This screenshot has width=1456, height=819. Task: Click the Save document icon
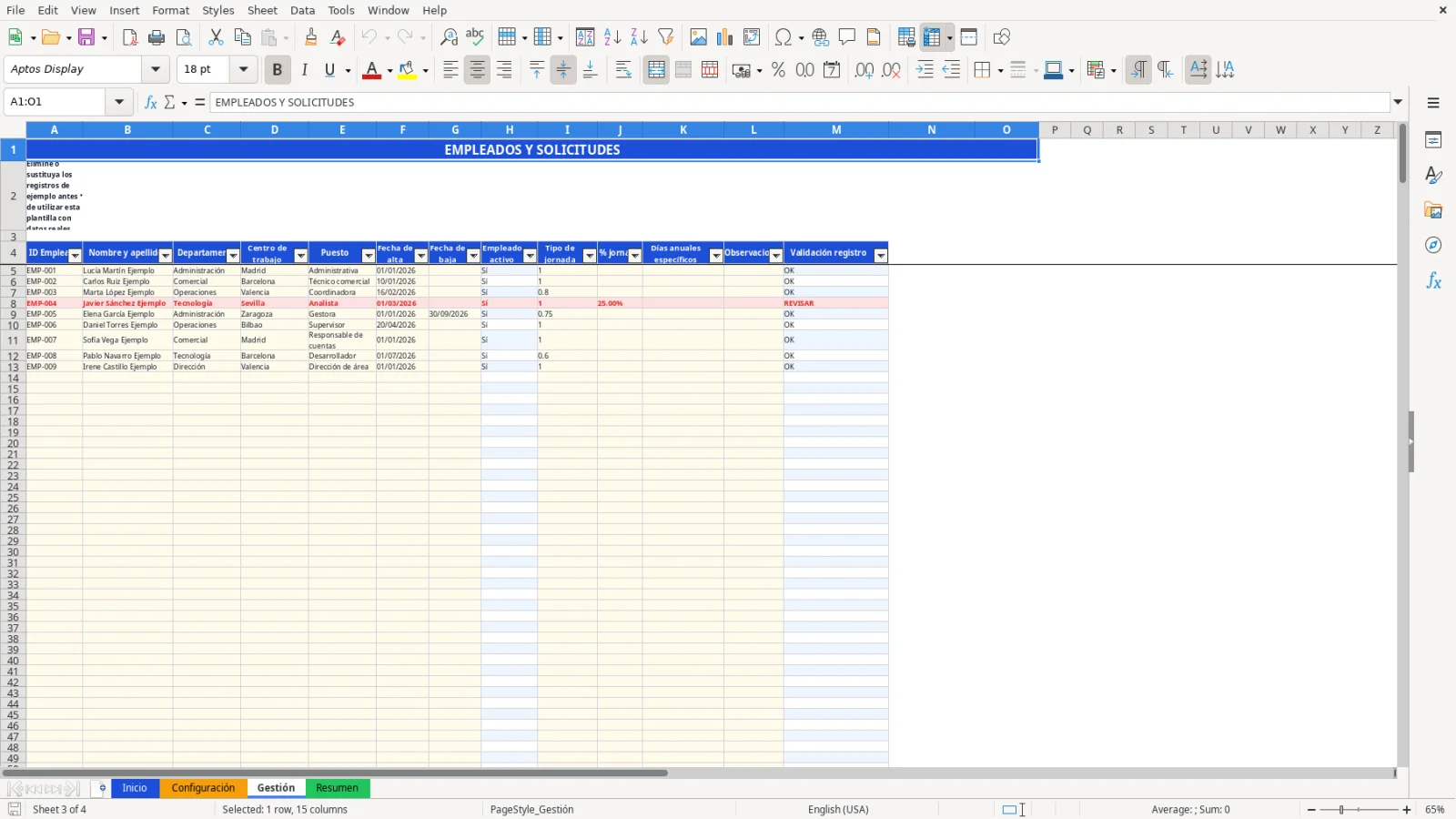coord(86,37)
